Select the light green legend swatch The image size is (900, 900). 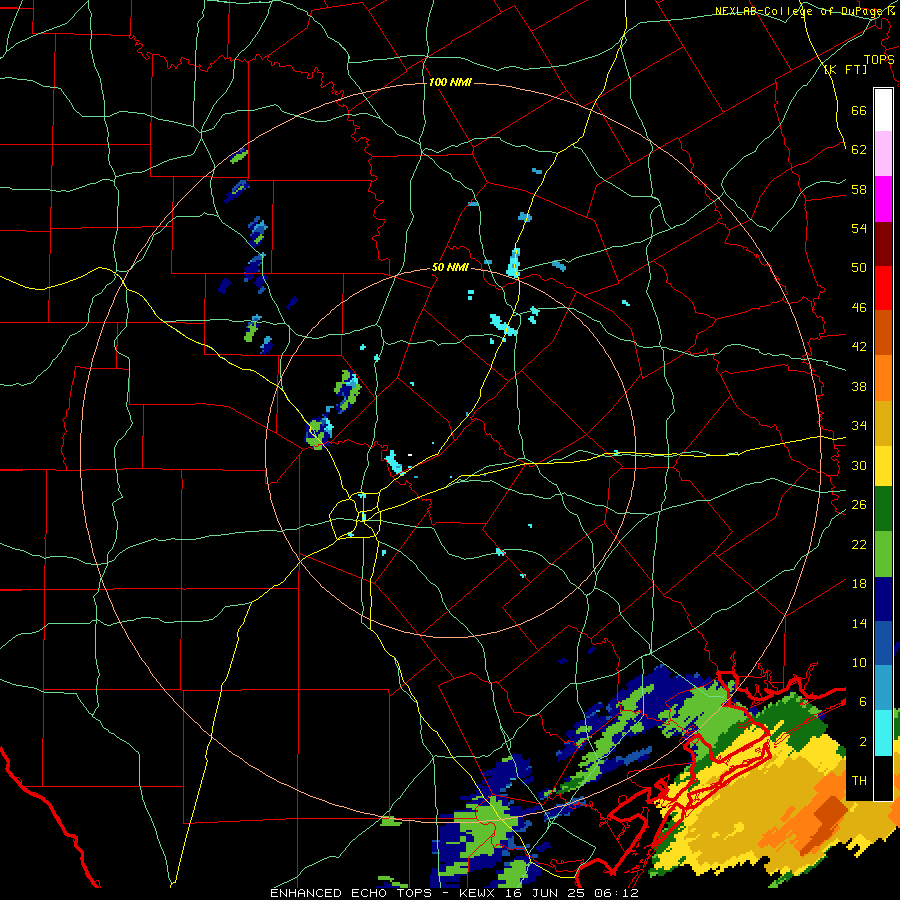[x=883, y=554]
